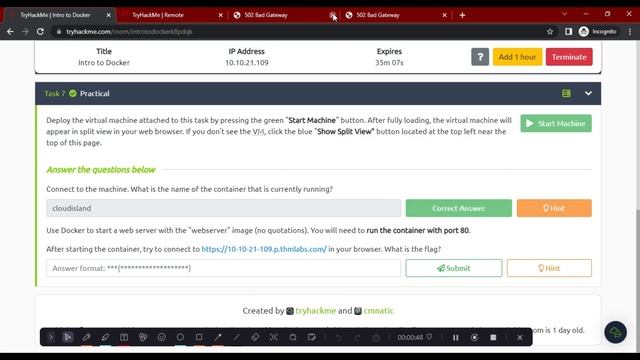Collapse the Task 7 Practical section
640x360 pixels.
pos(588,93)
